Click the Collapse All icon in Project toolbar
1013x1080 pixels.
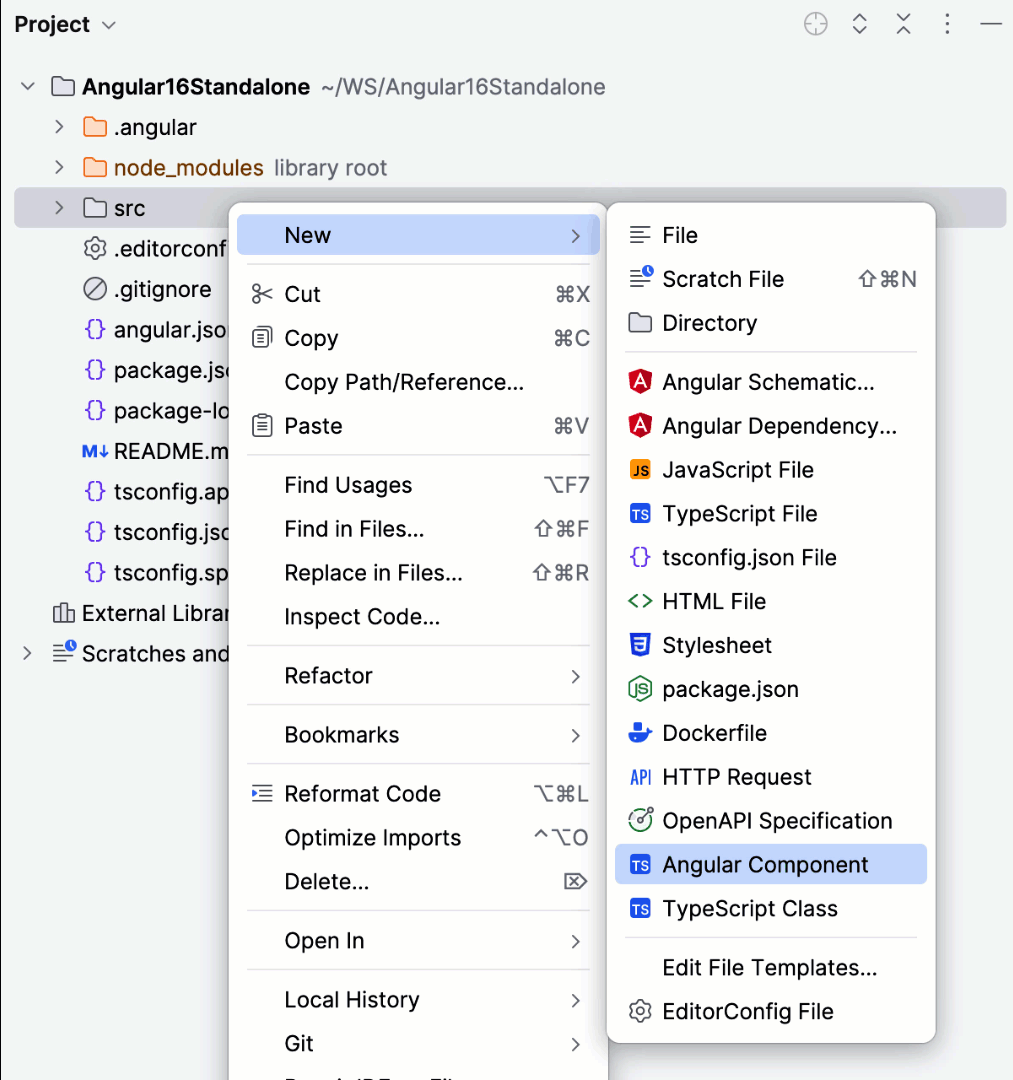(x=903, y=24)
